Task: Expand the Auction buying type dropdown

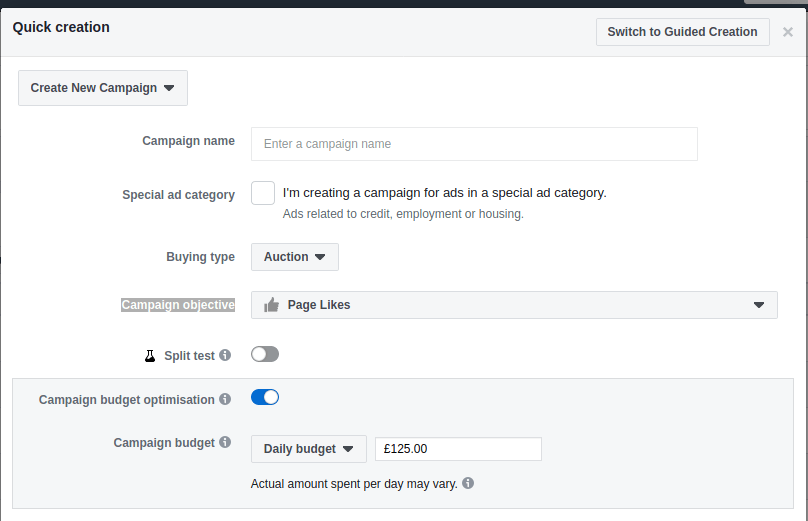Action: coord(295,257)
